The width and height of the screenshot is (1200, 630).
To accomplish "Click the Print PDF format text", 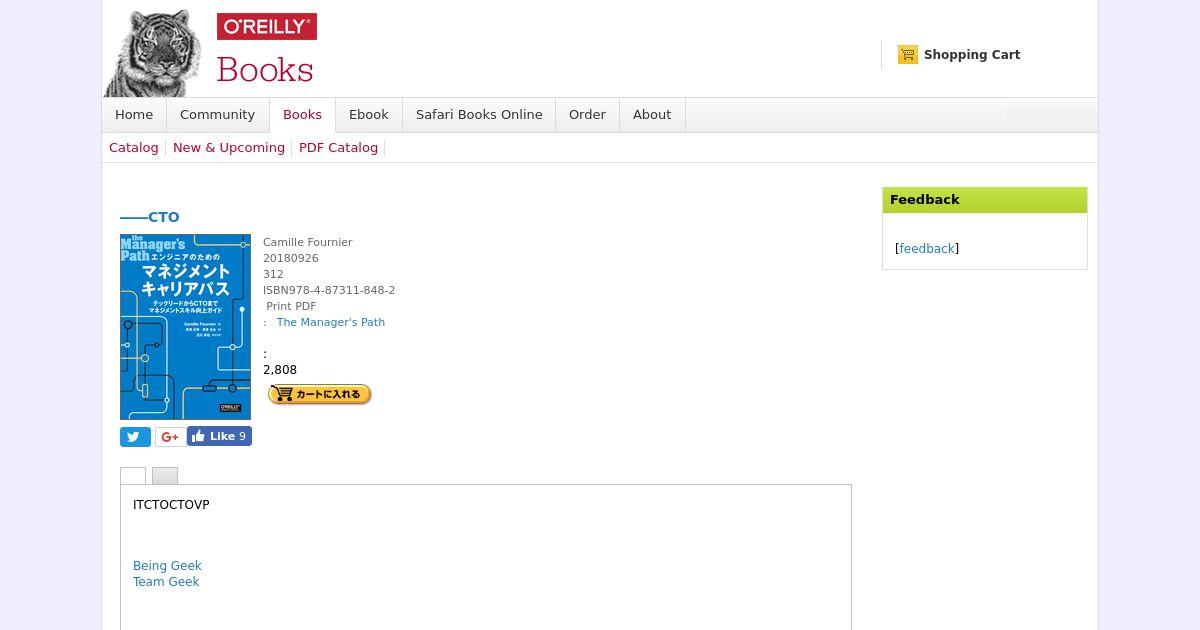I will [x=291, y=306].
